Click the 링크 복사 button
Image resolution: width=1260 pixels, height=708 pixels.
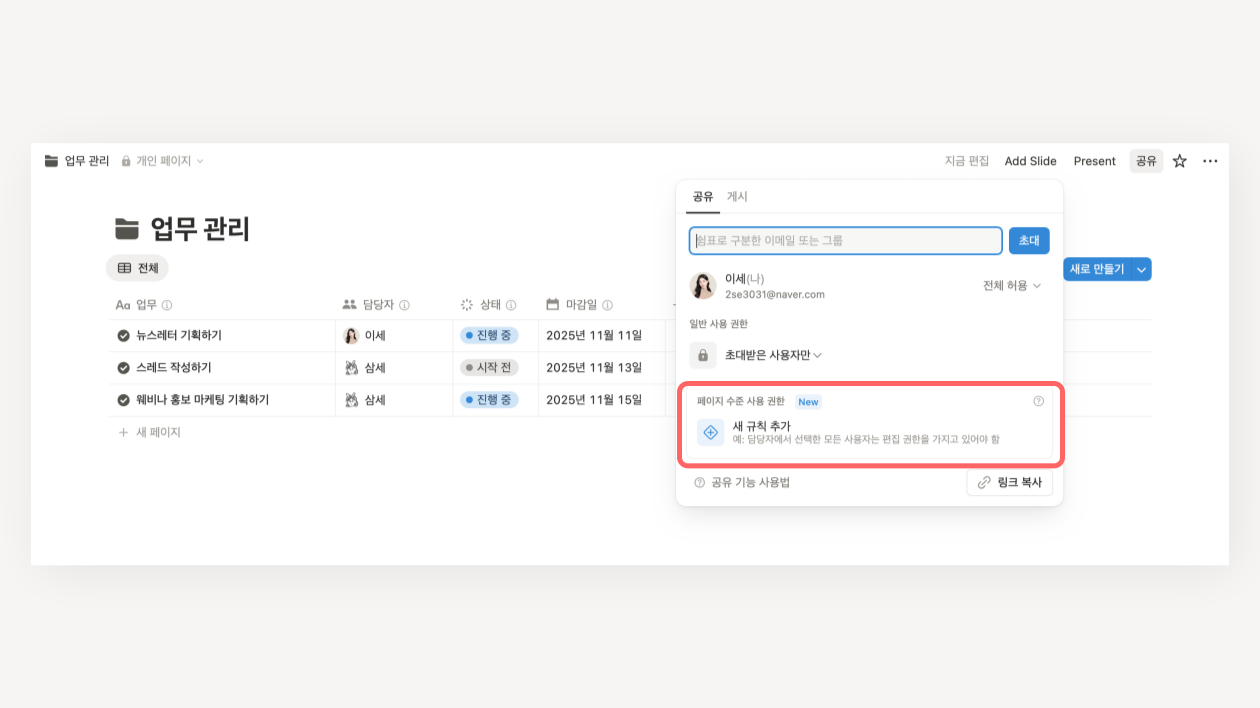pyautogui.click(x=1009, y=482)
